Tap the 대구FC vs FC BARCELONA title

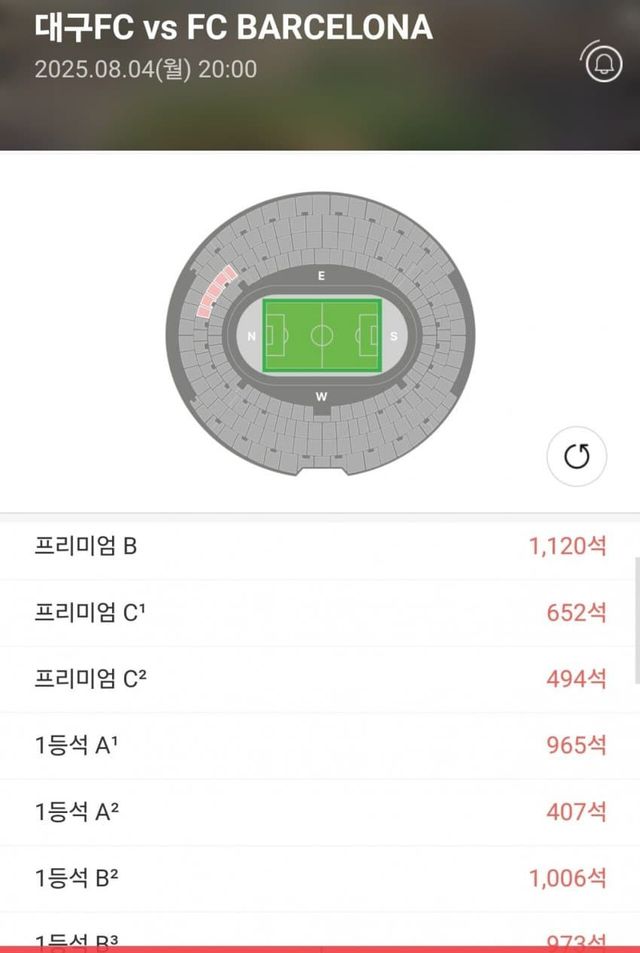[233, 28]
